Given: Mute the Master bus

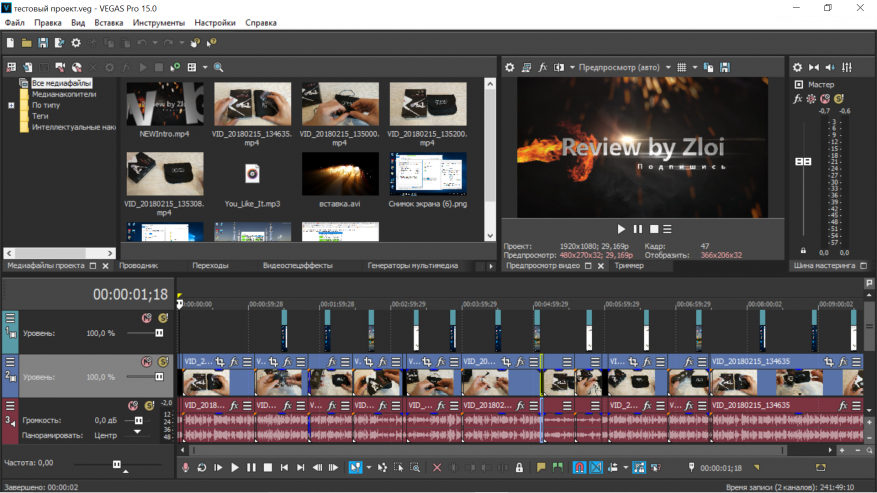Looking at the screenshot, I should click(825, 99).
